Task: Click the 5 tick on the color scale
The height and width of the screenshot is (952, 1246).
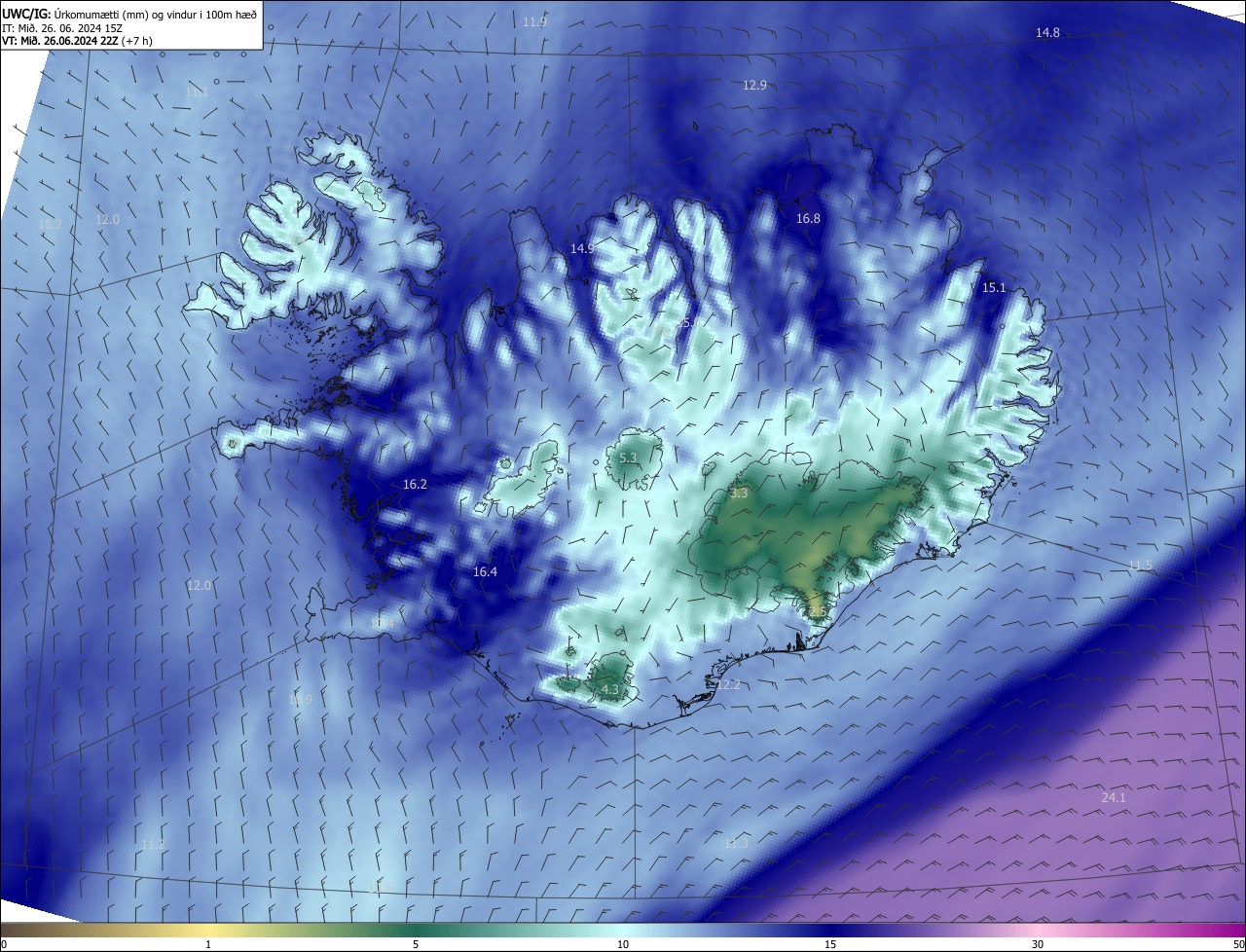Action: click(416, 945)
